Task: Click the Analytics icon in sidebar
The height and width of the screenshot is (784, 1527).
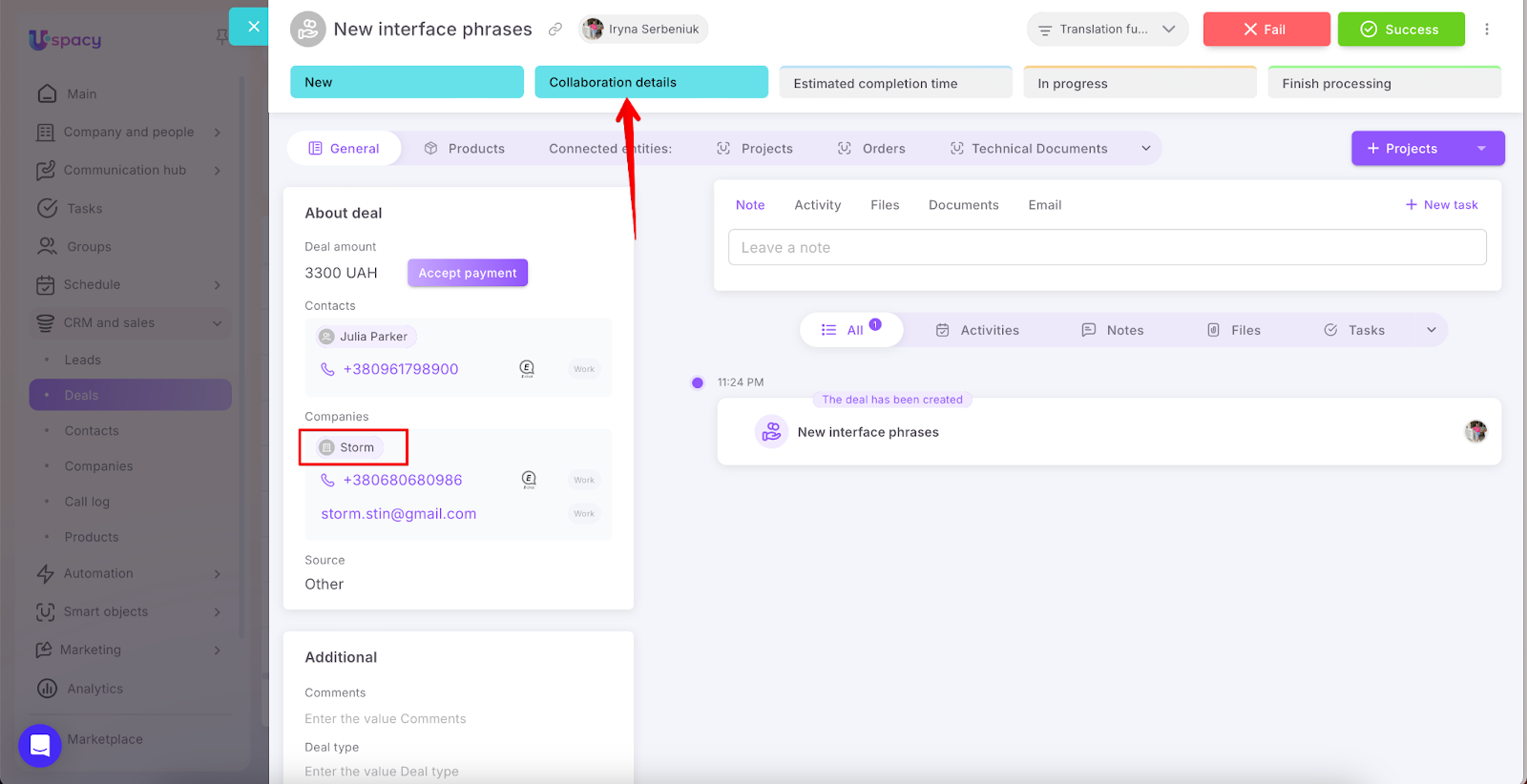Action: pyautogui.click(x=47, y=689)
